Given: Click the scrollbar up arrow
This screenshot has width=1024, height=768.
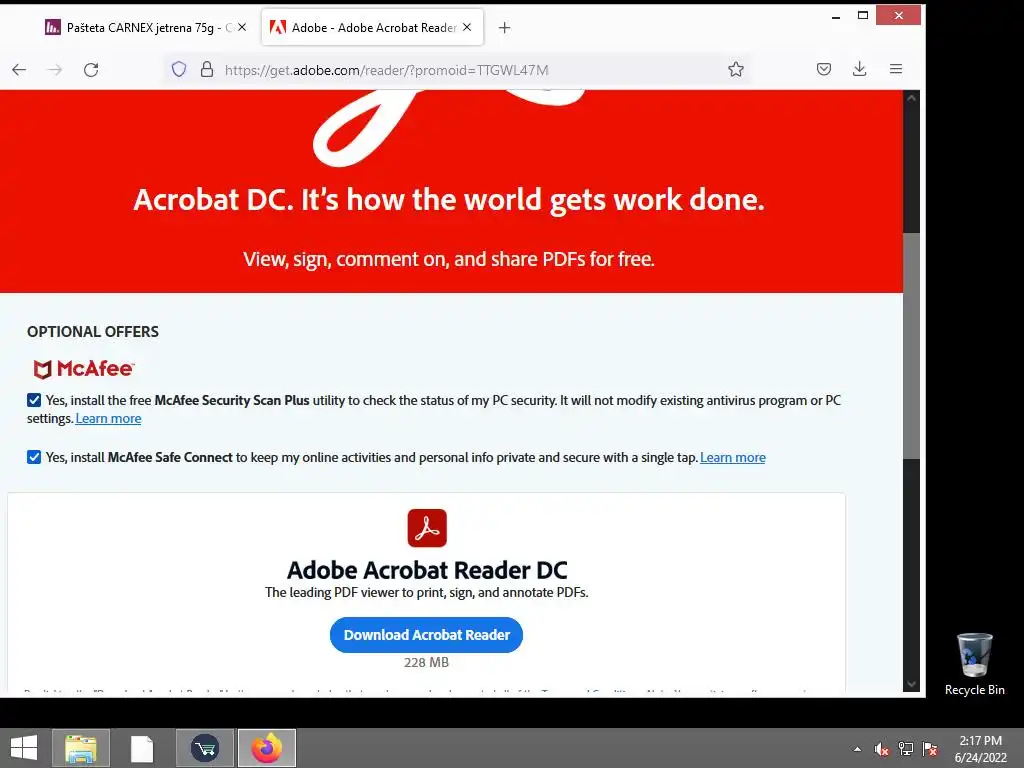Looking at the screenshot, I should pyautogui.click(x=911, y=98).
